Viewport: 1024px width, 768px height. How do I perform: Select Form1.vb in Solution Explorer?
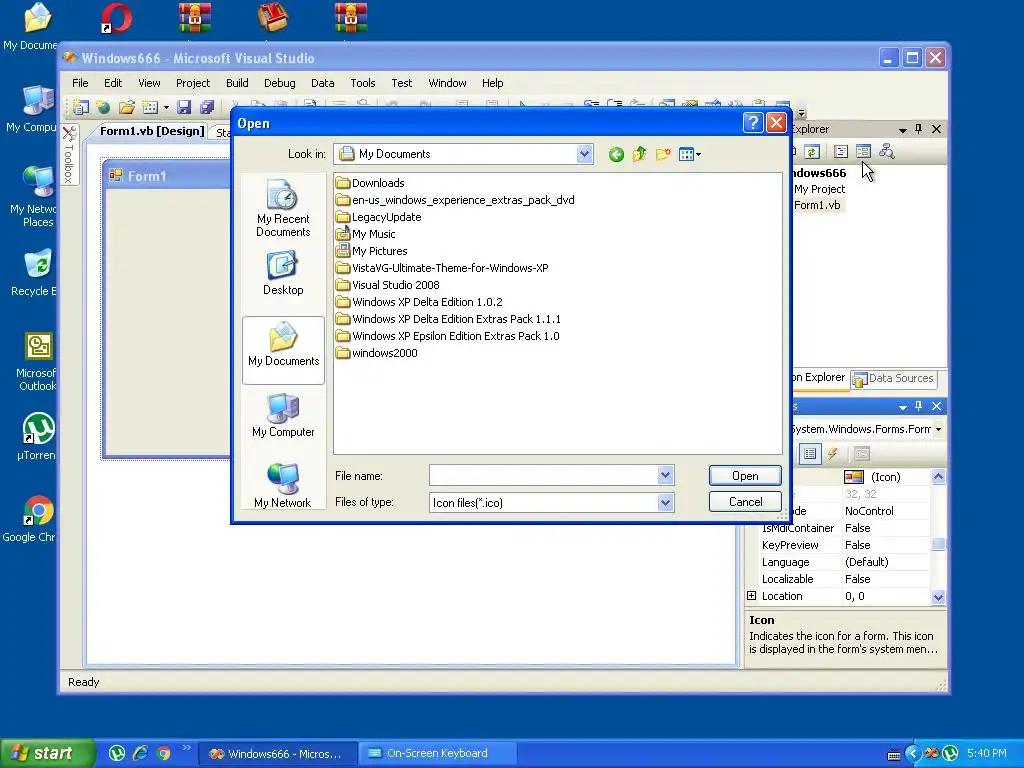[817, 205]
